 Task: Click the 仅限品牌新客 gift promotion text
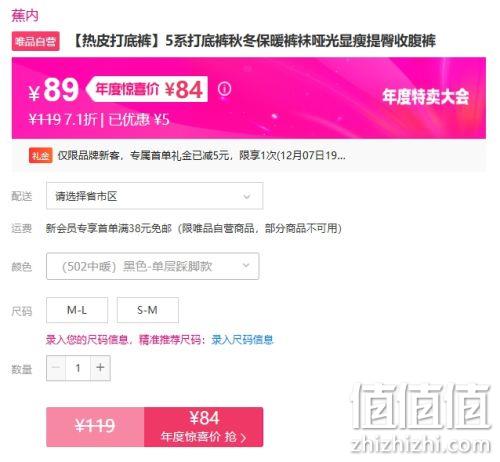point(201,155)
